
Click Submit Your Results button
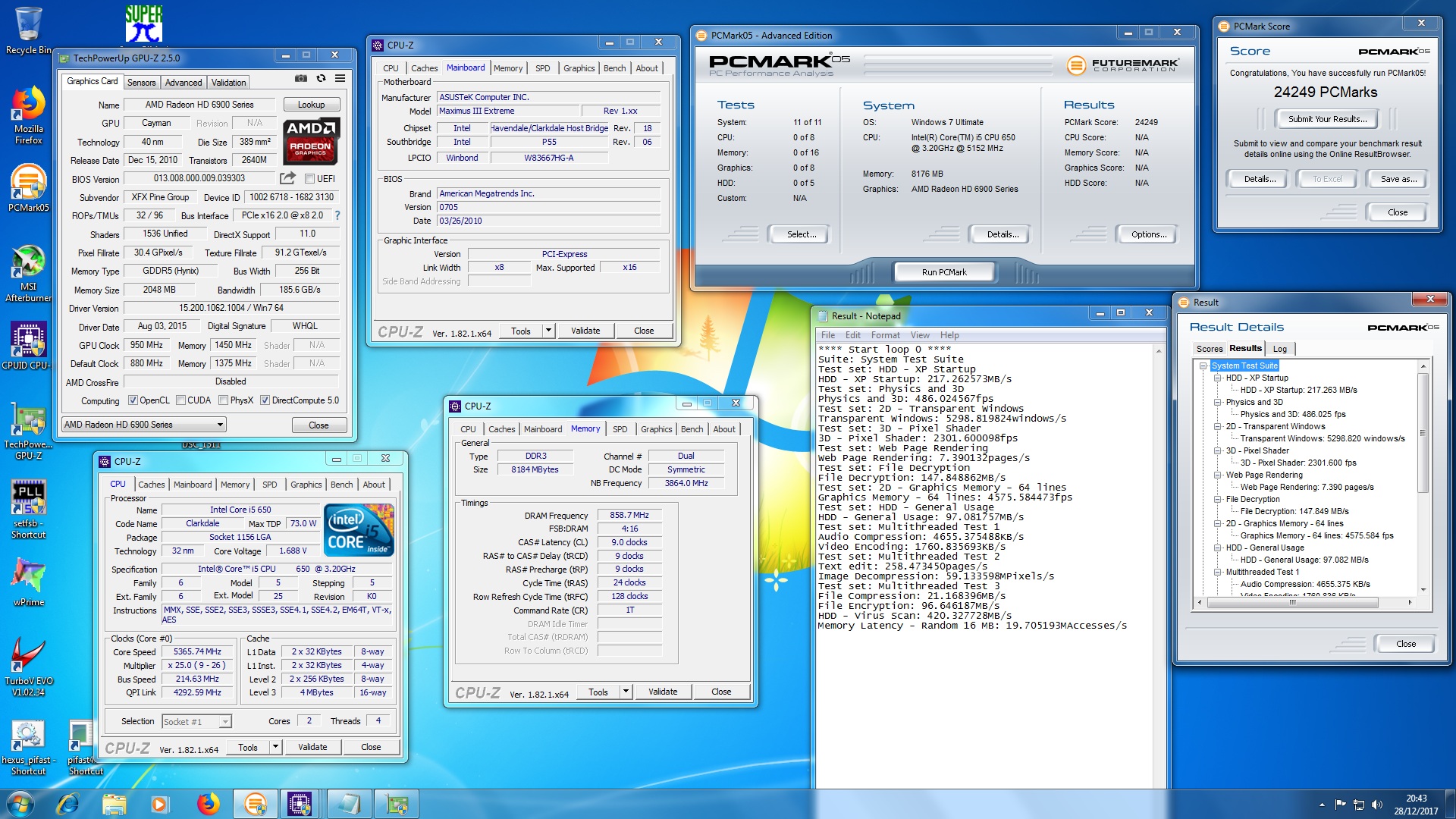[x=1327, y=119]
